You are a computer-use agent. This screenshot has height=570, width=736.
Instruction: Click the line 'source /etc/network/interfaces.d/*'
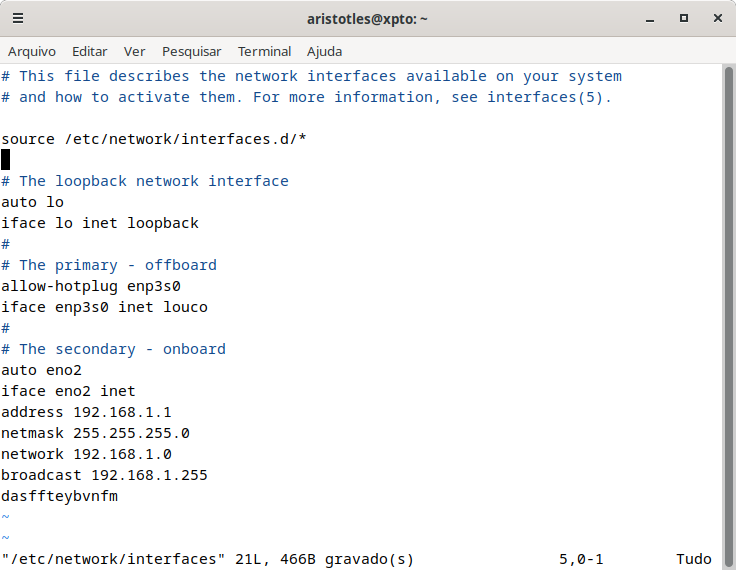(x=153, y=139)
